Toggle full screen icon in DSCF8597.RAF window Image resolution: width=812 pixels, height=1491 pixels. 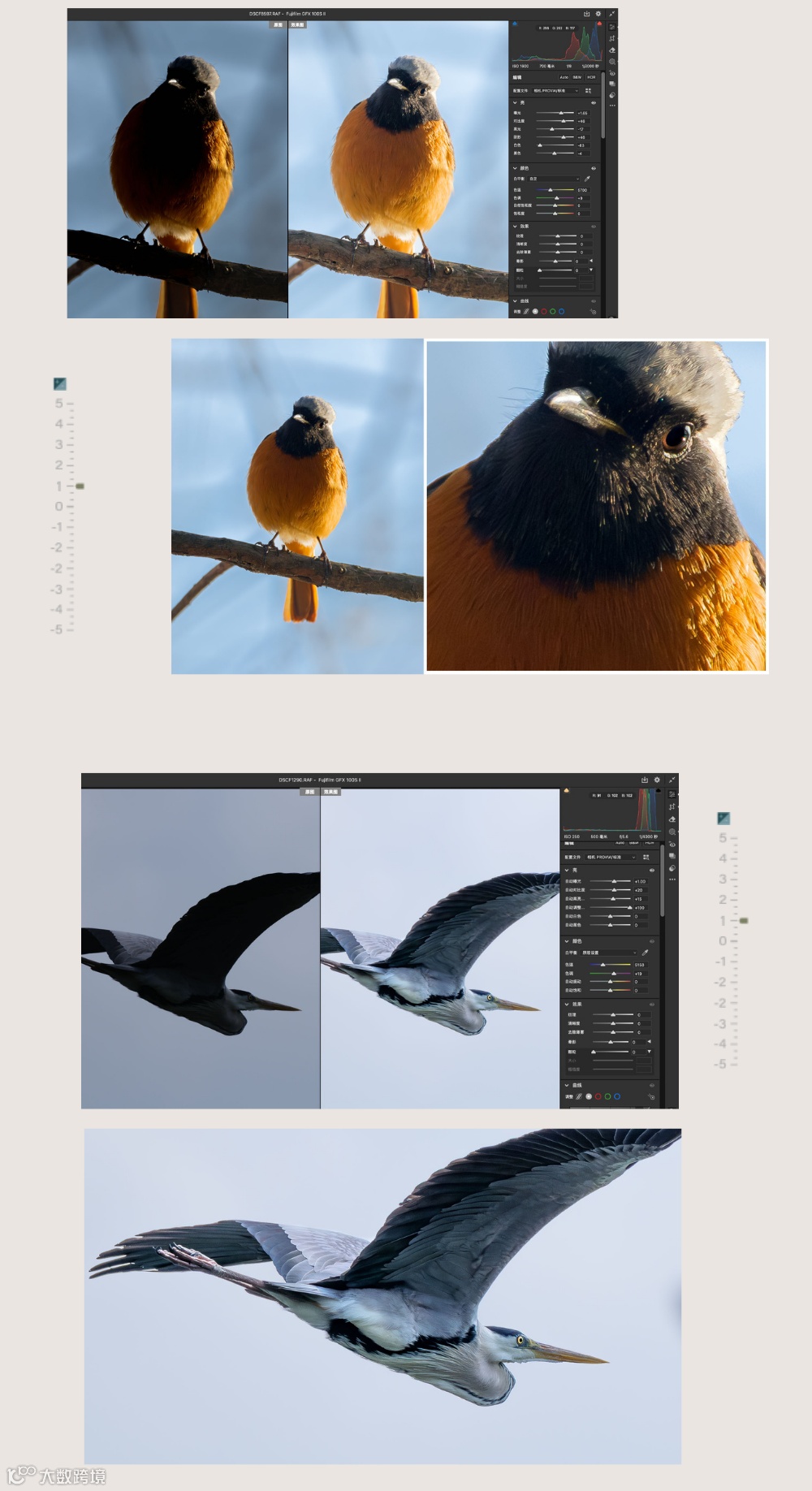[611, 14]
